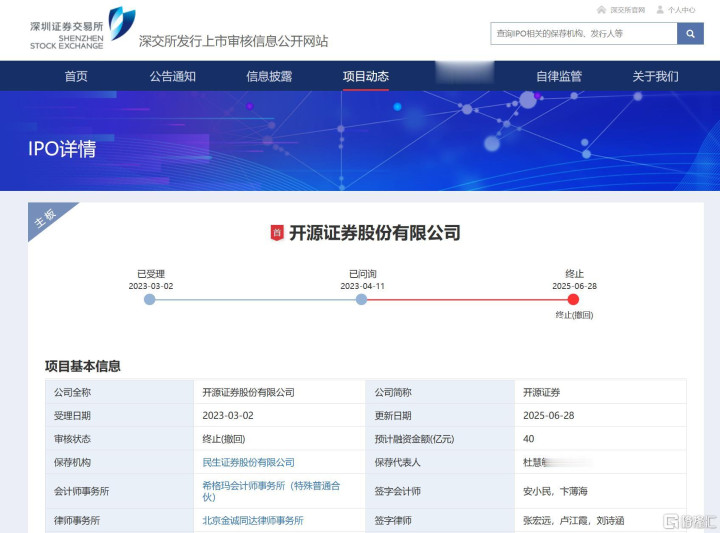Click the 签字律师 value 张宏远，卢江霞，刘诗涵

pyautogui.click(x=574, y=521)
